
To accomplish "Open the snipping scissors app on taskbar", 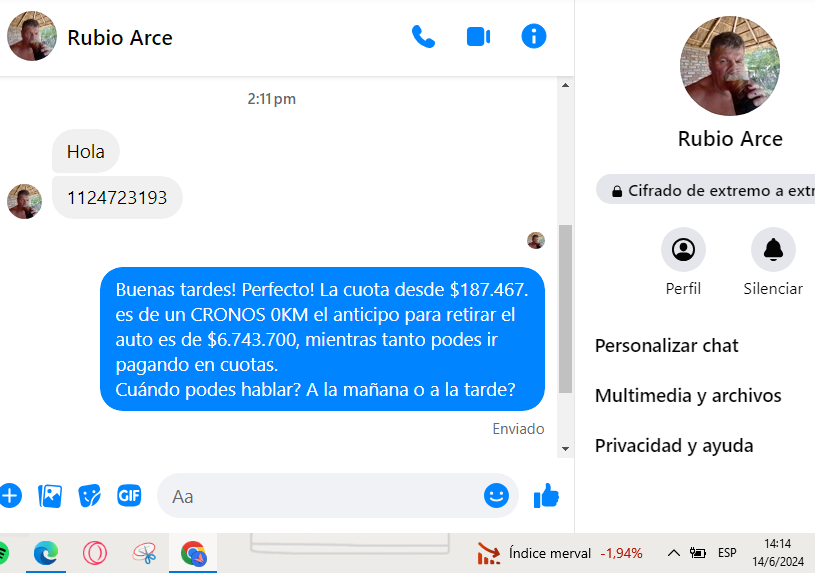I will click(144, 553).
